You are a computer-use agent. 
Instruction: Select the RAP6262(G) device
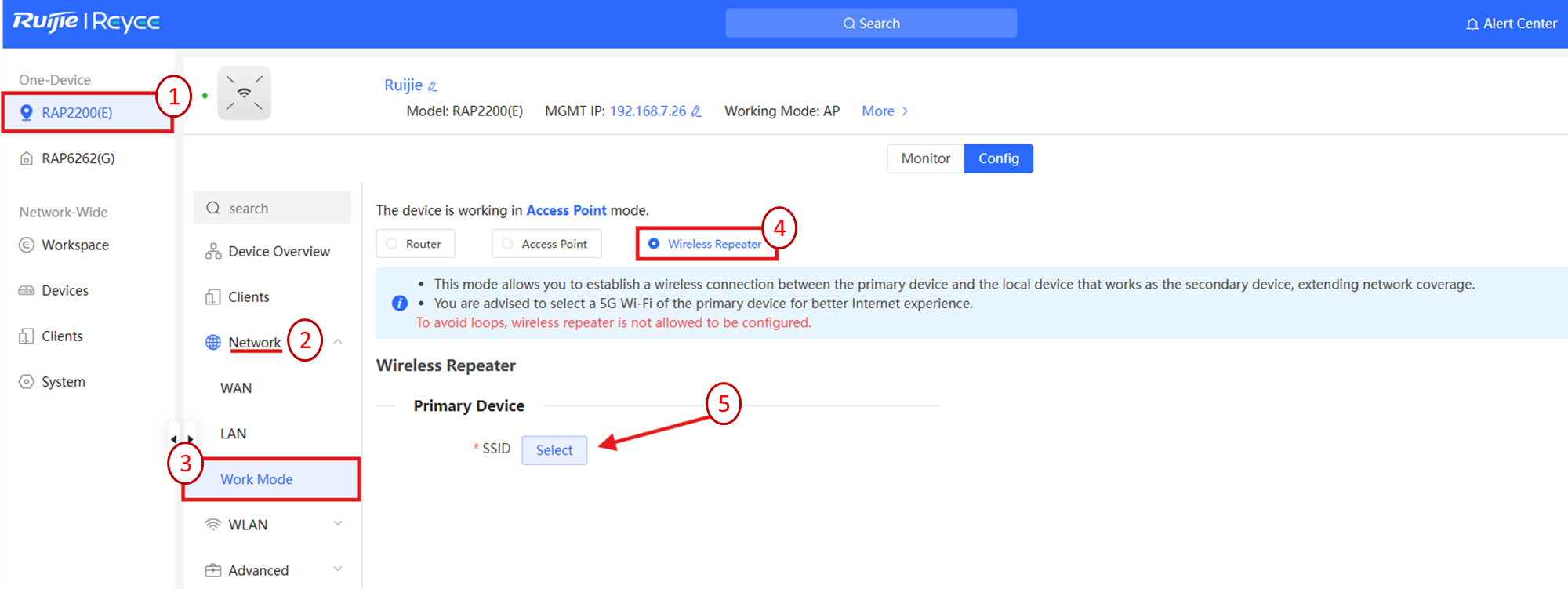[x=78, y=158]
